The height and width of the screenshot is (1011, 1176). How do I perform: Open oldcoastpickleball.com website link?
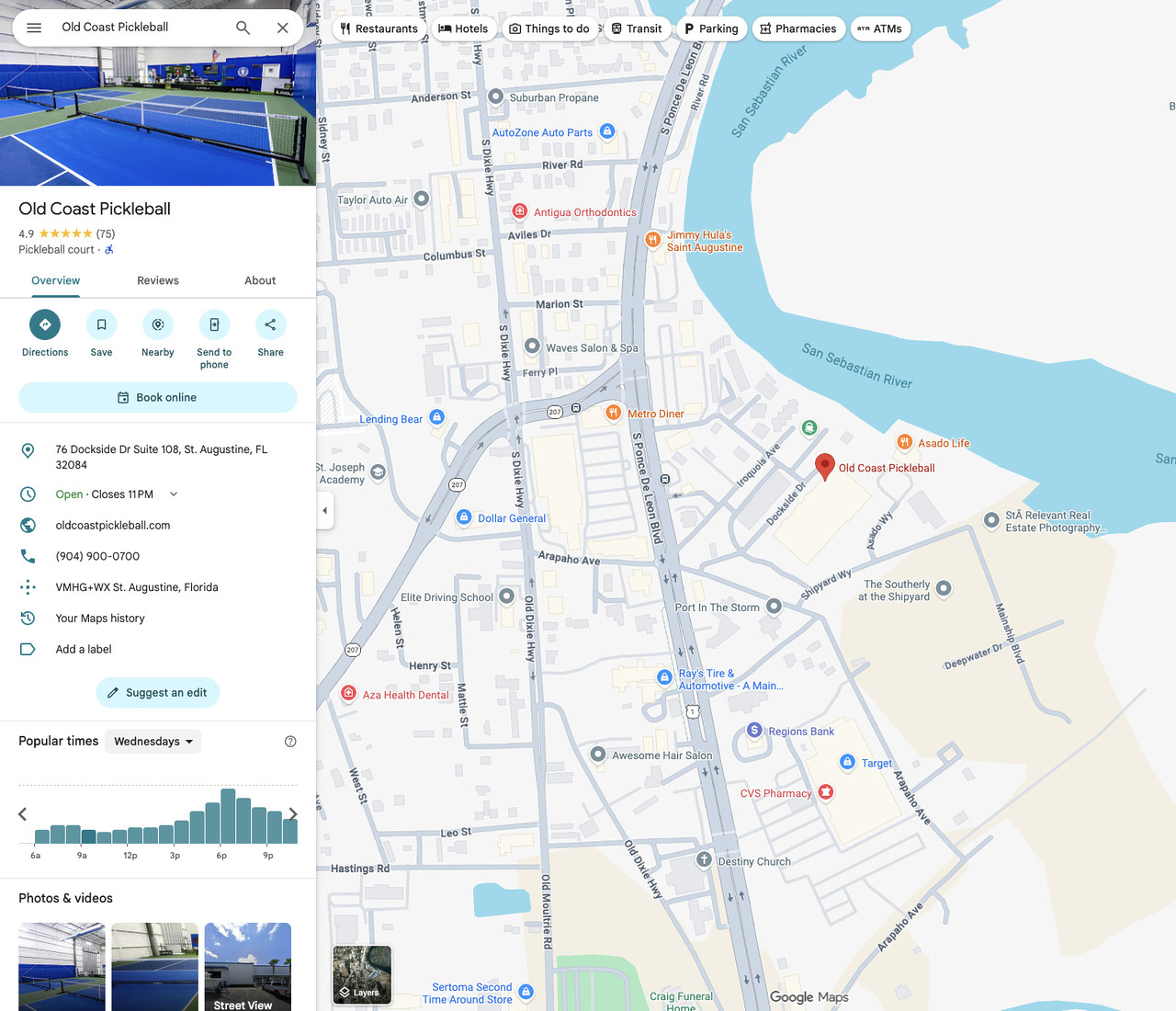point(113,526)
